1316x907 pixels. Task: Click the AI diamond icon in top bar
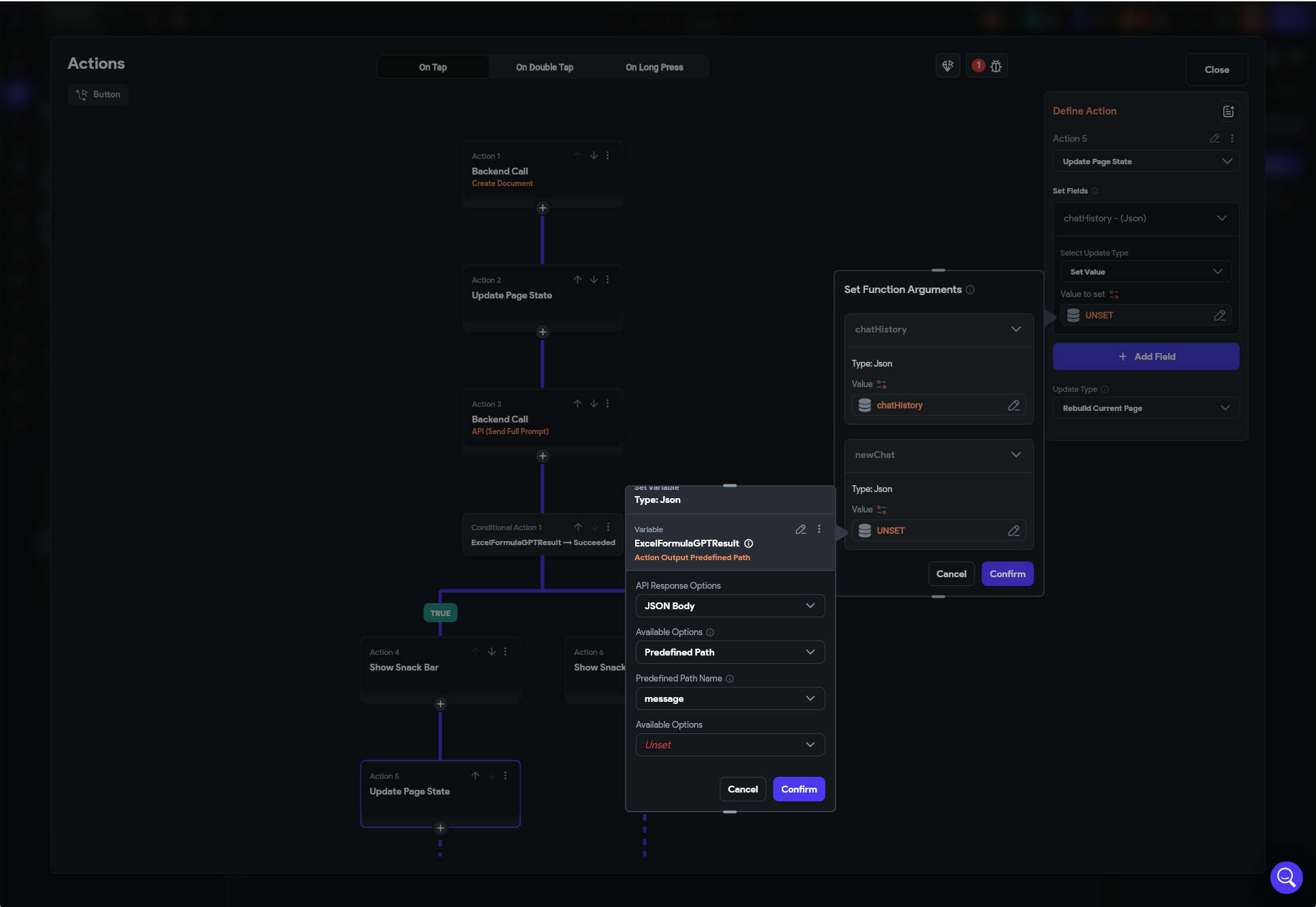pyautogui.click(x=947, y=66)
